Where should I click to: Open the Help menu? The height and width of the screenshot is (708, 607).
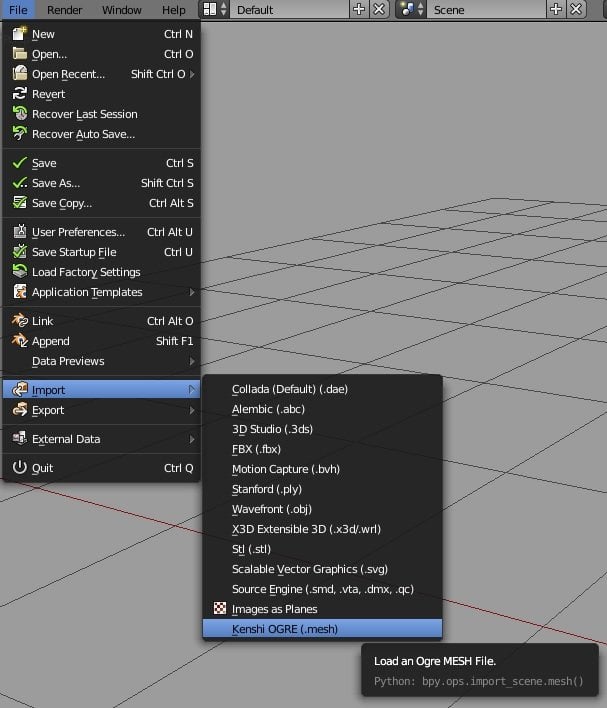pyautogui.click(x=173, y=9)
